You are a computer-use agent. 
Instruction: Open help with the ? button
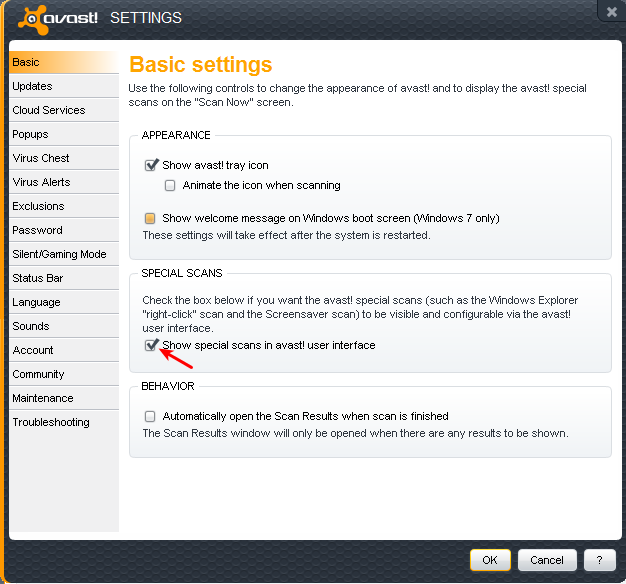599,560
